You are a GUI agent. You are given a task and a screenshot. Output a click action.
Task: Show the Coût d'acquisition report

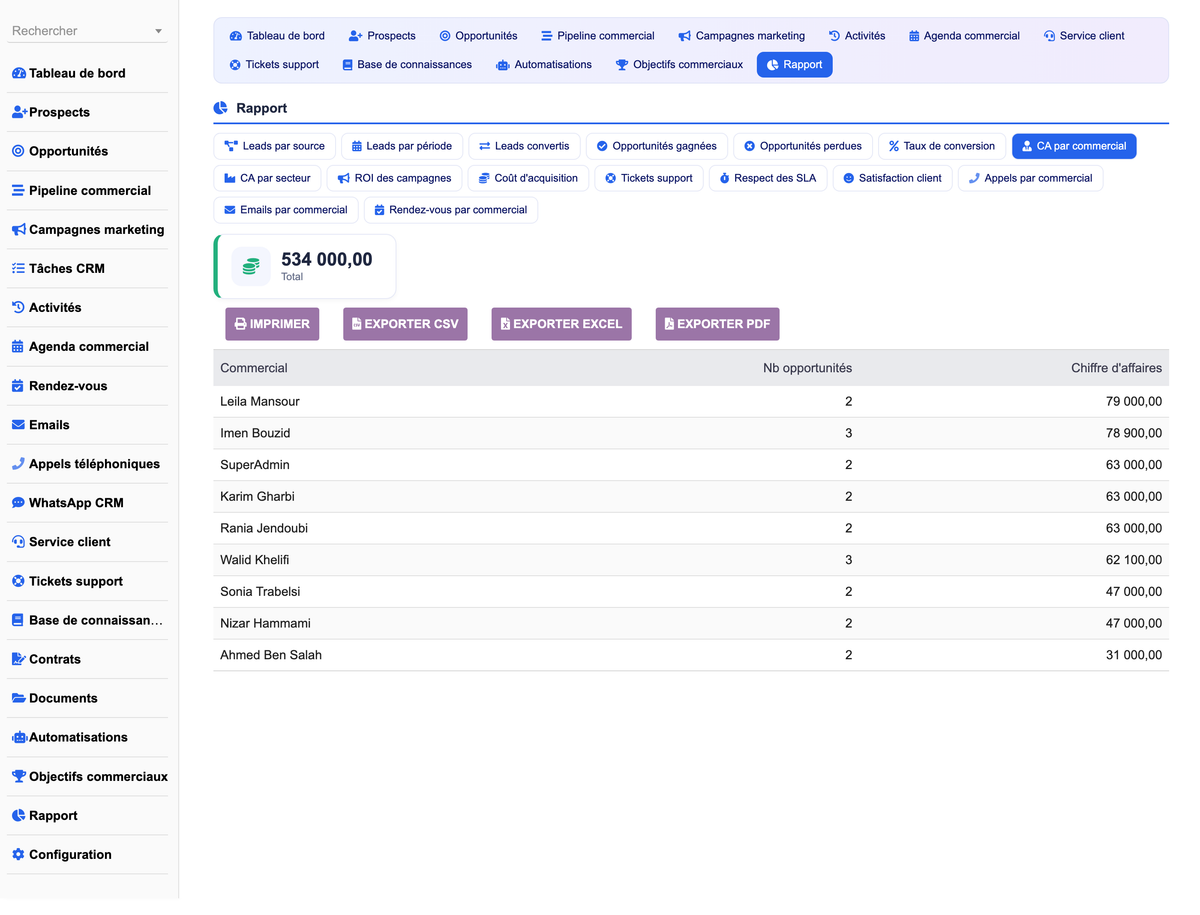[527, 178]
